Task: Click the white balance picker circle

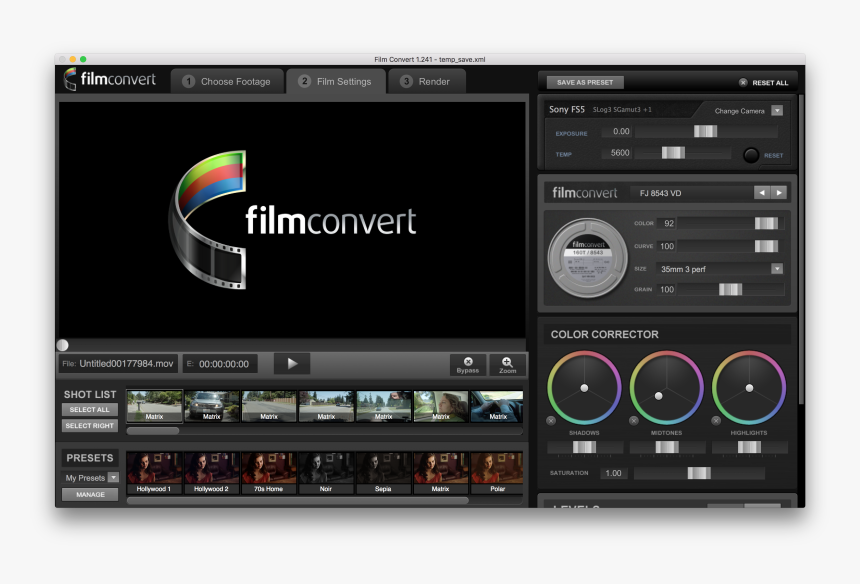Action: click(751, 155)
